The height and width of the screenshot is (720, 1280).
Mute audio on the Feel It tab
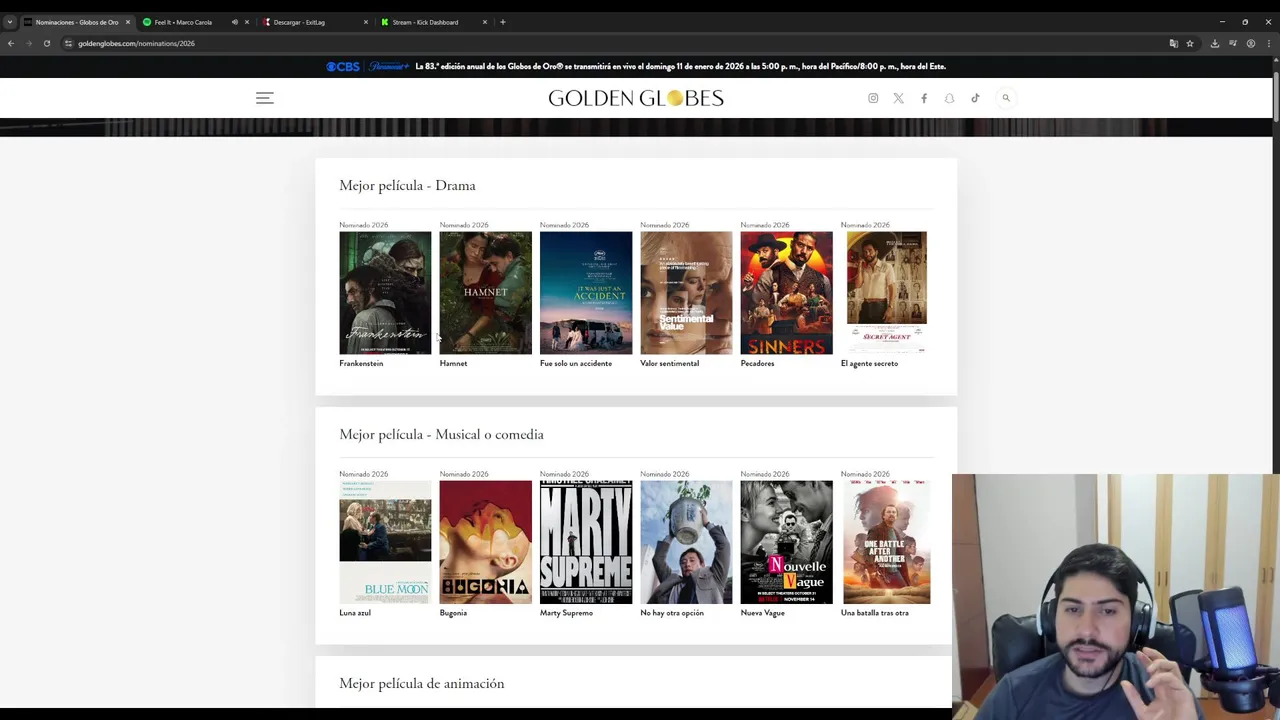pos(235,22)
